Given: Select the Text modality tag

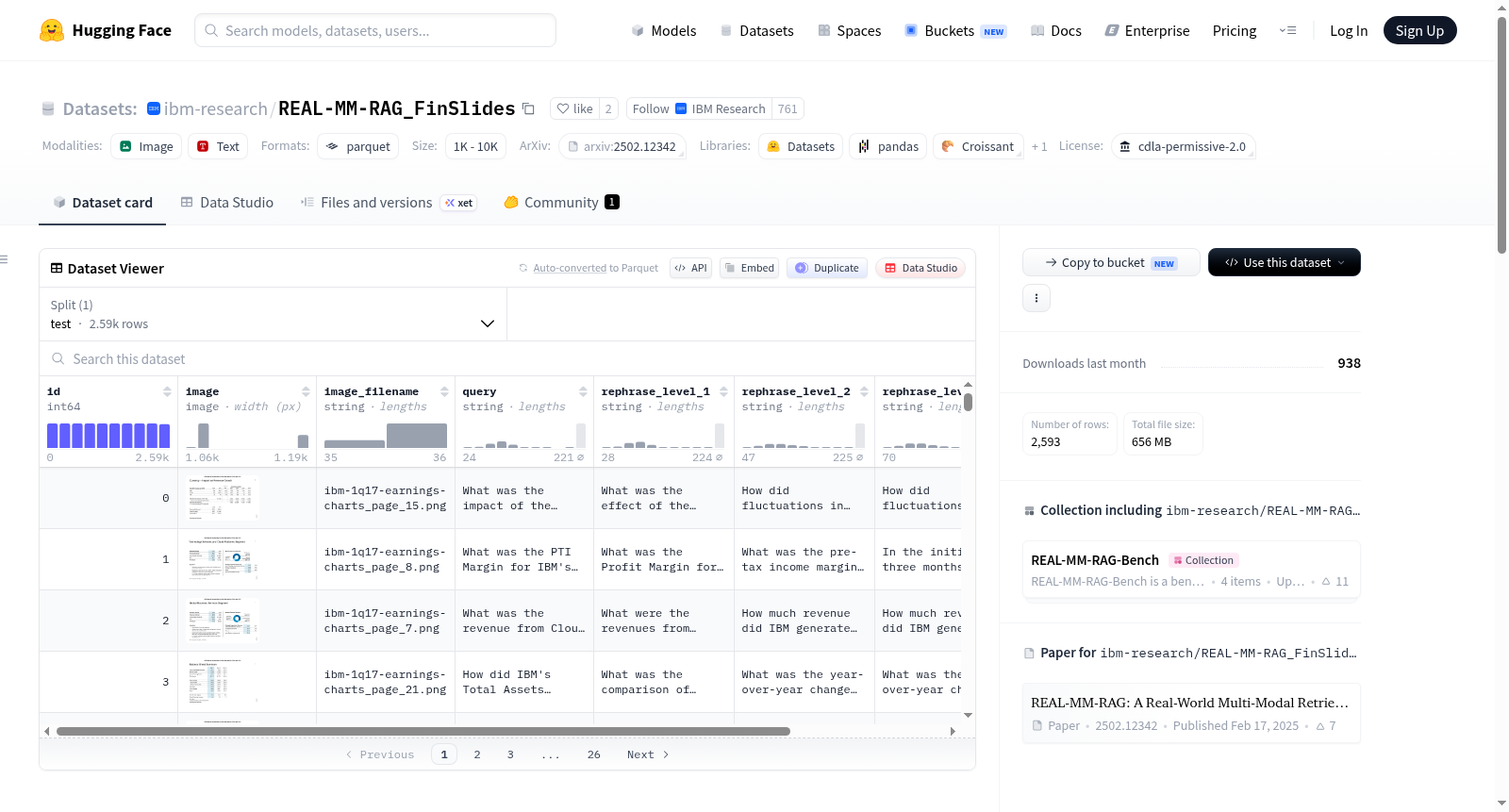Looking at the screenshot, I should (218, 146).
